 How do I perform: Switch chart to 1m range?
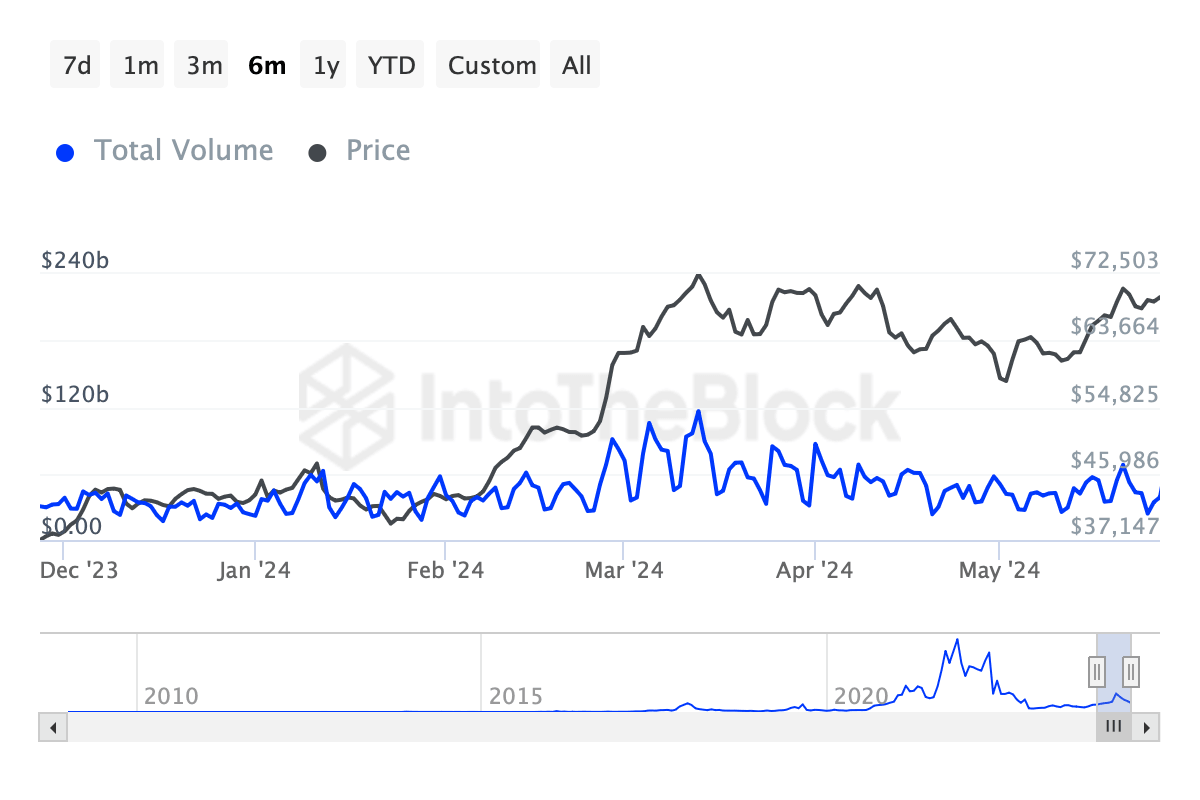click(140, 66)
